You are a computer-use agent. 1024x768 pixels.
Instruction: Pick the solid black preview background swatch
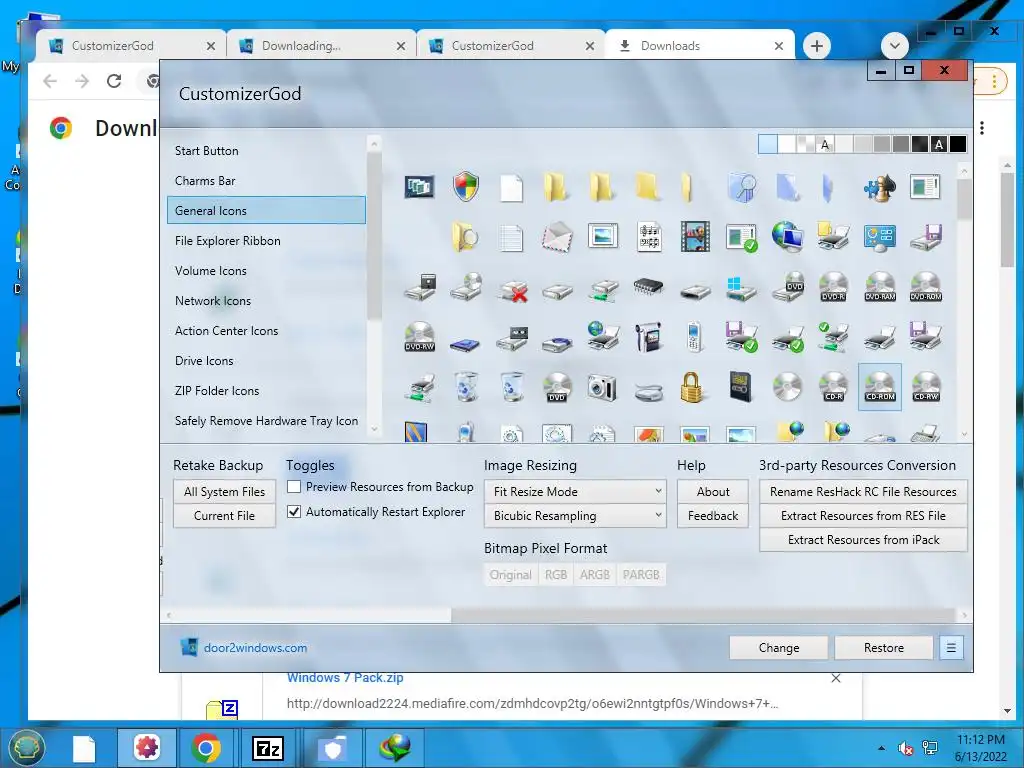958,144
